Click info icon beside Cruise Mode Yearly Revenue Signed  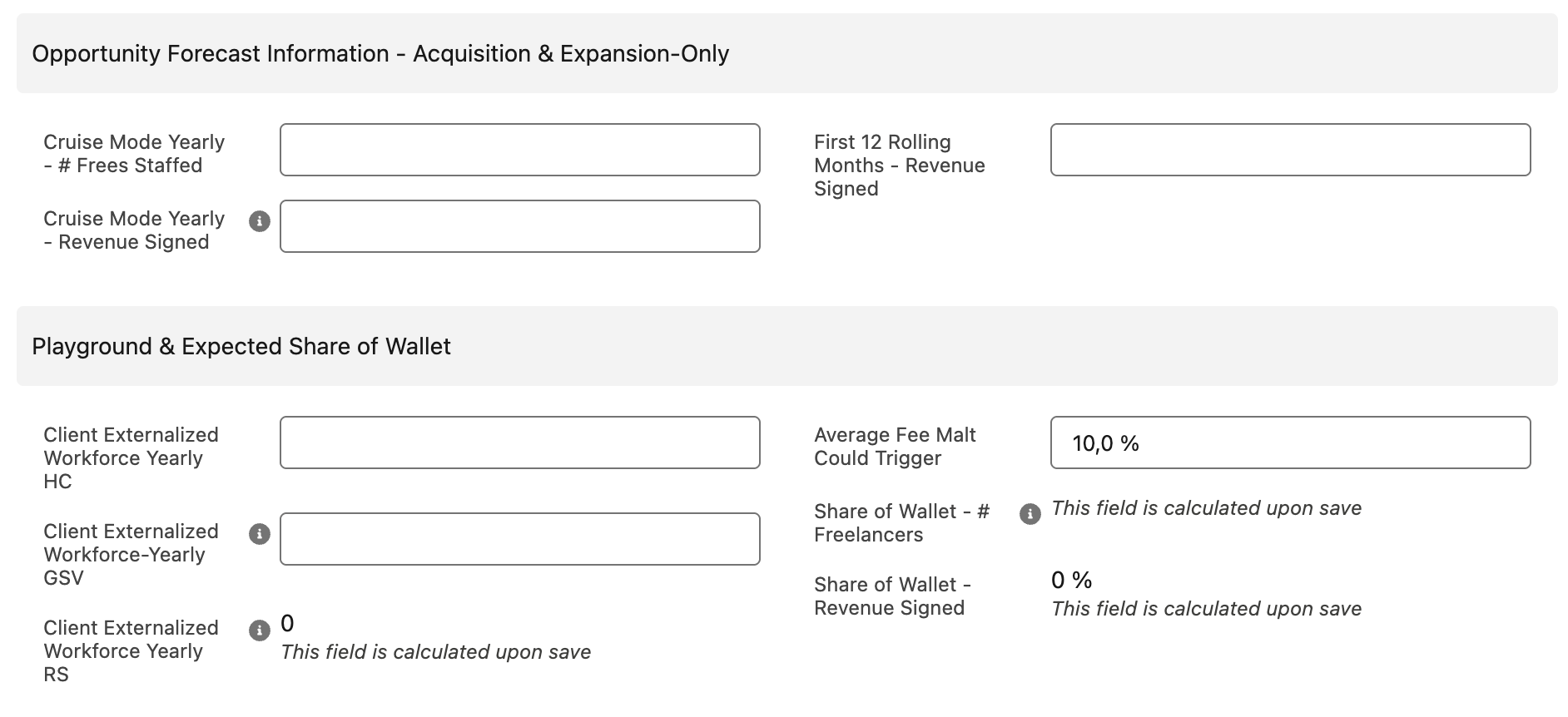tap(260, 221)
